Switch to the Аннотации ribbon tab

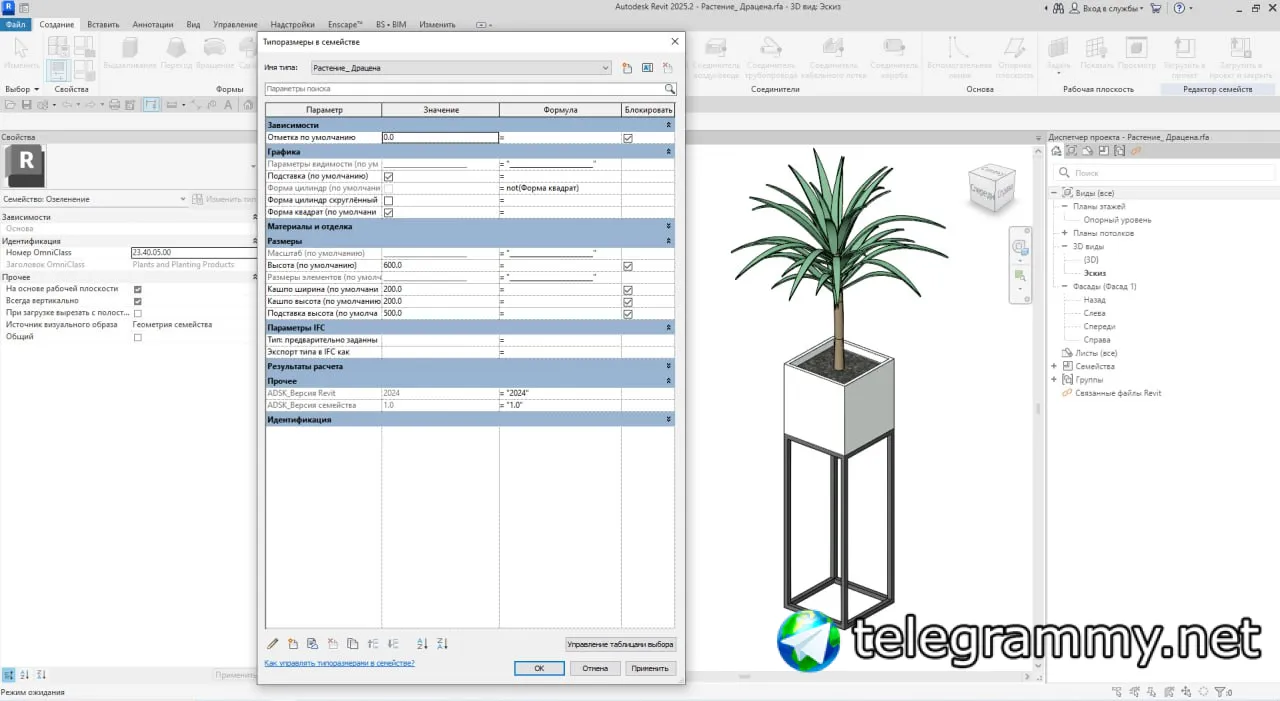click(153, 24)
